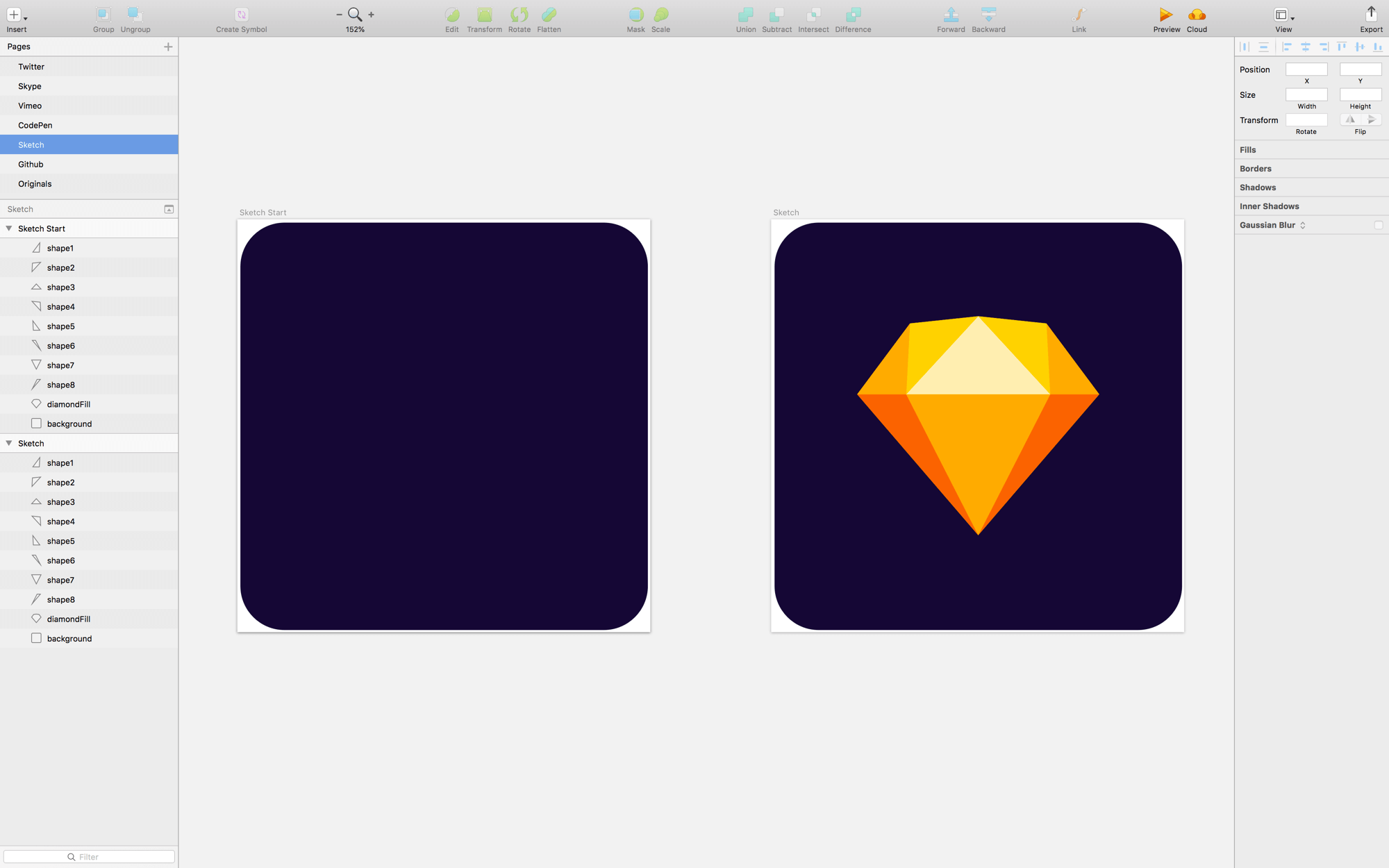Select shape3 layer in Sketch artboard

point(89,501)
